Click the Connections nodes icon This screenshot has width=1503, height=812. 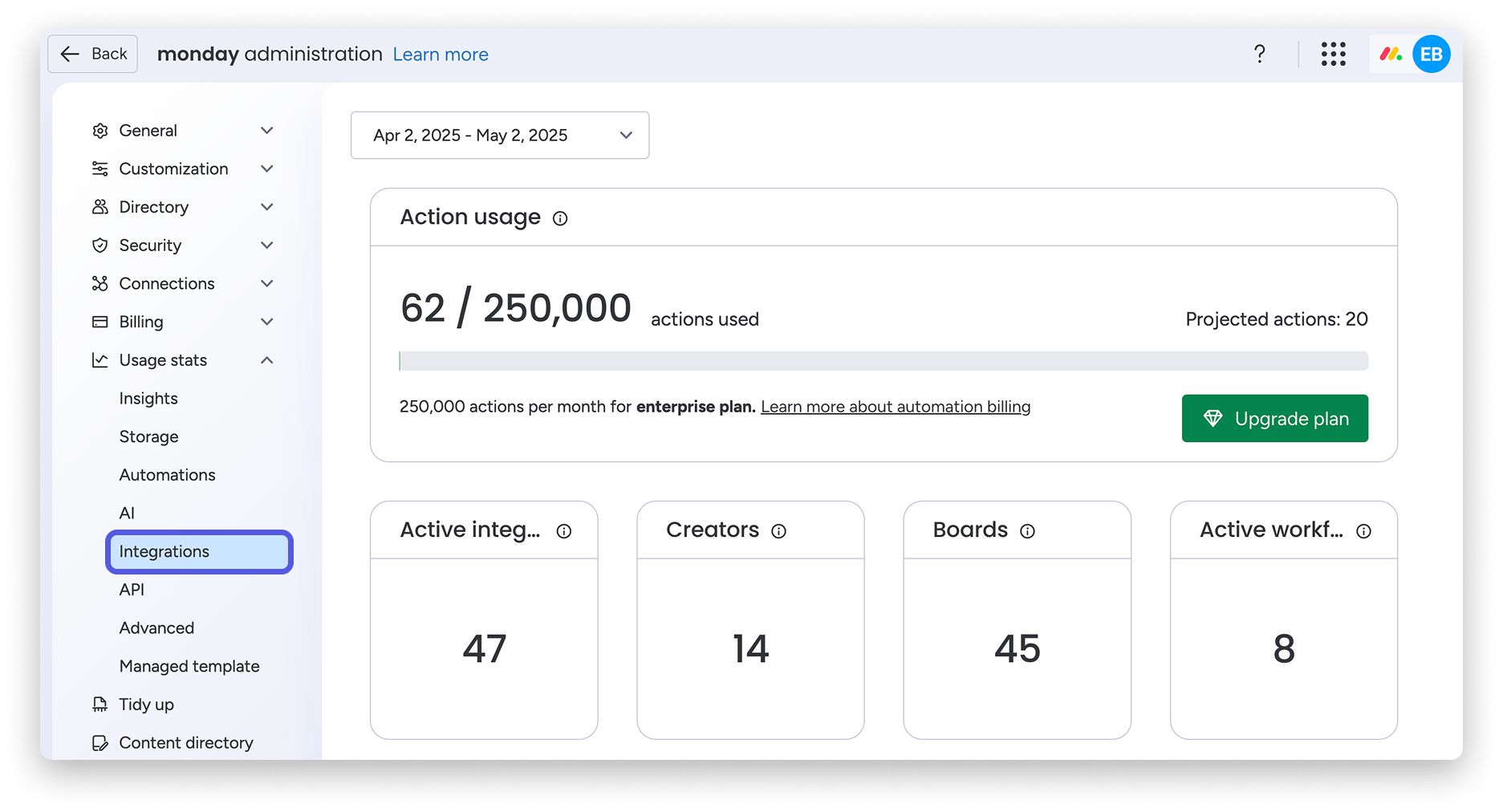click(x=100, y=283)
